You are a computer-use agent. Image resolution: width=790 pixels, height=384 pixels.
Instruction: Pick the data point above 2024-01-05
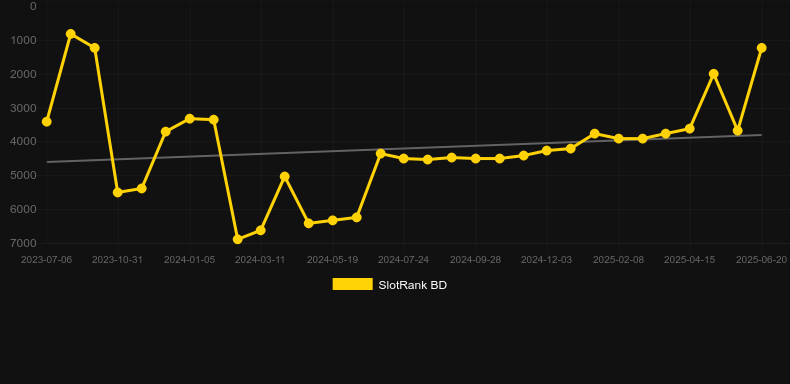click(x=189, y=119)
